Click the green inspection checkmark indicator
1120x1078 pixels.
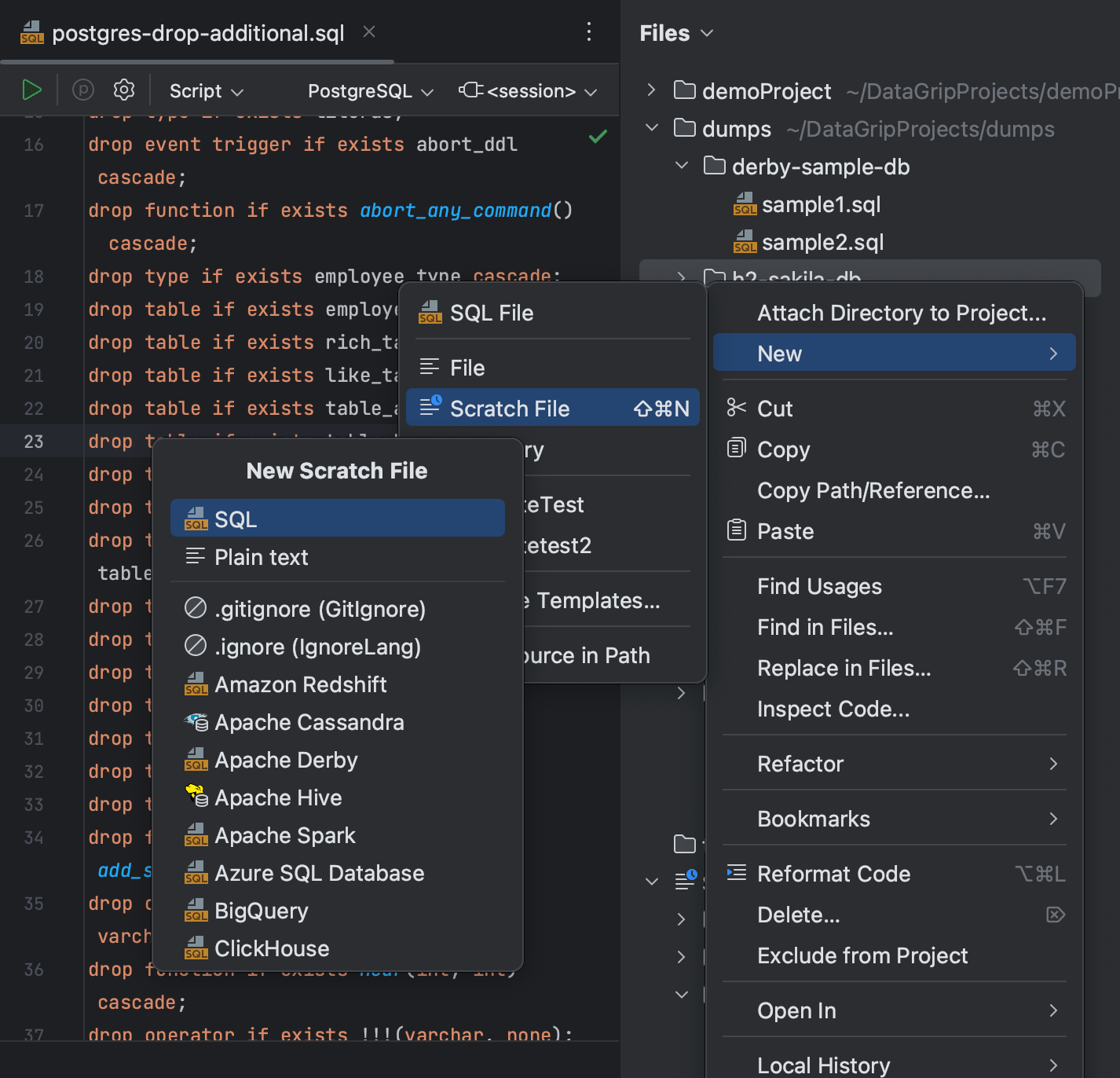click(x=598, y=135)
